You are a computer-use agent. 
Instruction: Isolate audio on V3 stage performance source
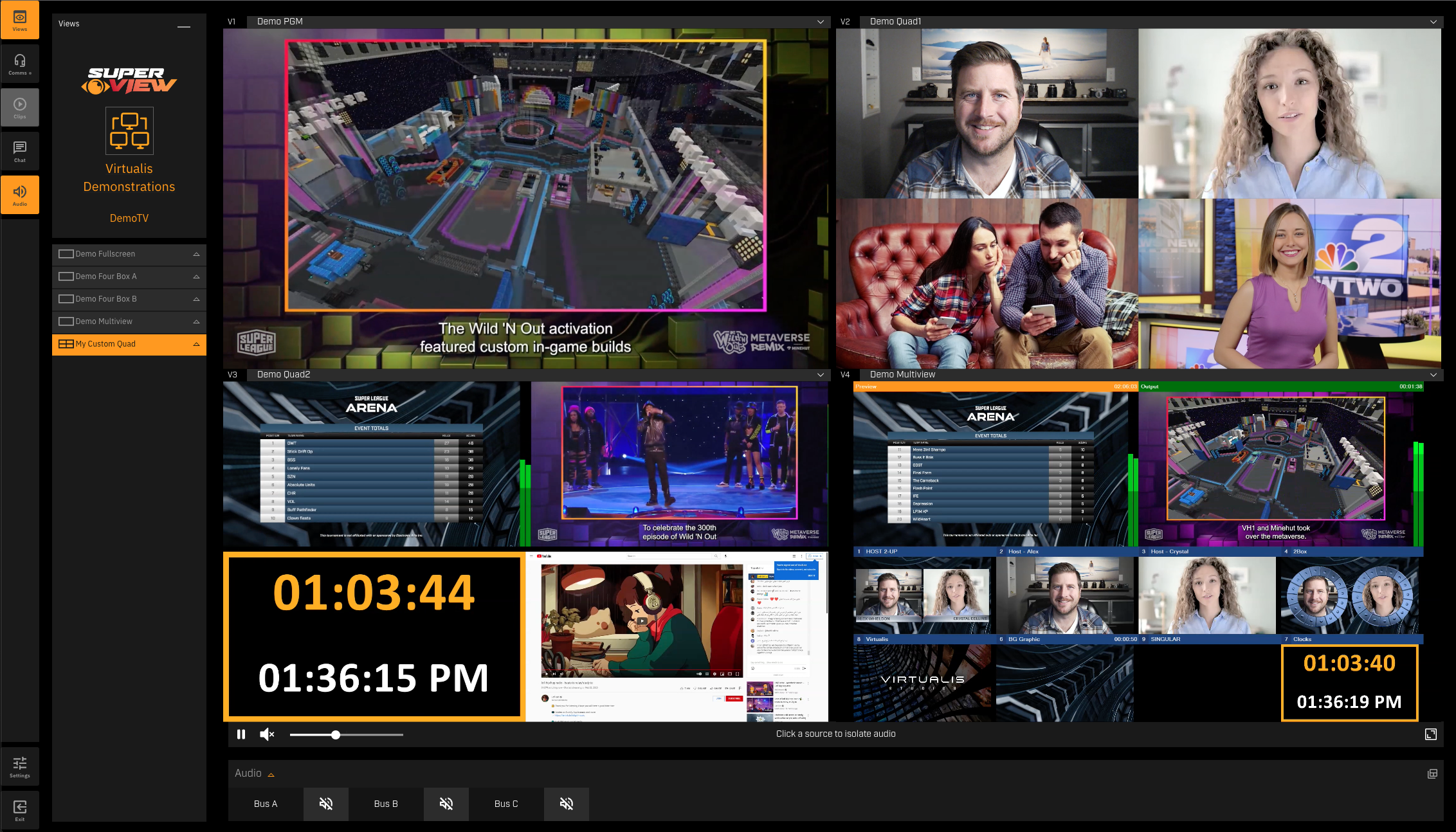tap(680, 464)
